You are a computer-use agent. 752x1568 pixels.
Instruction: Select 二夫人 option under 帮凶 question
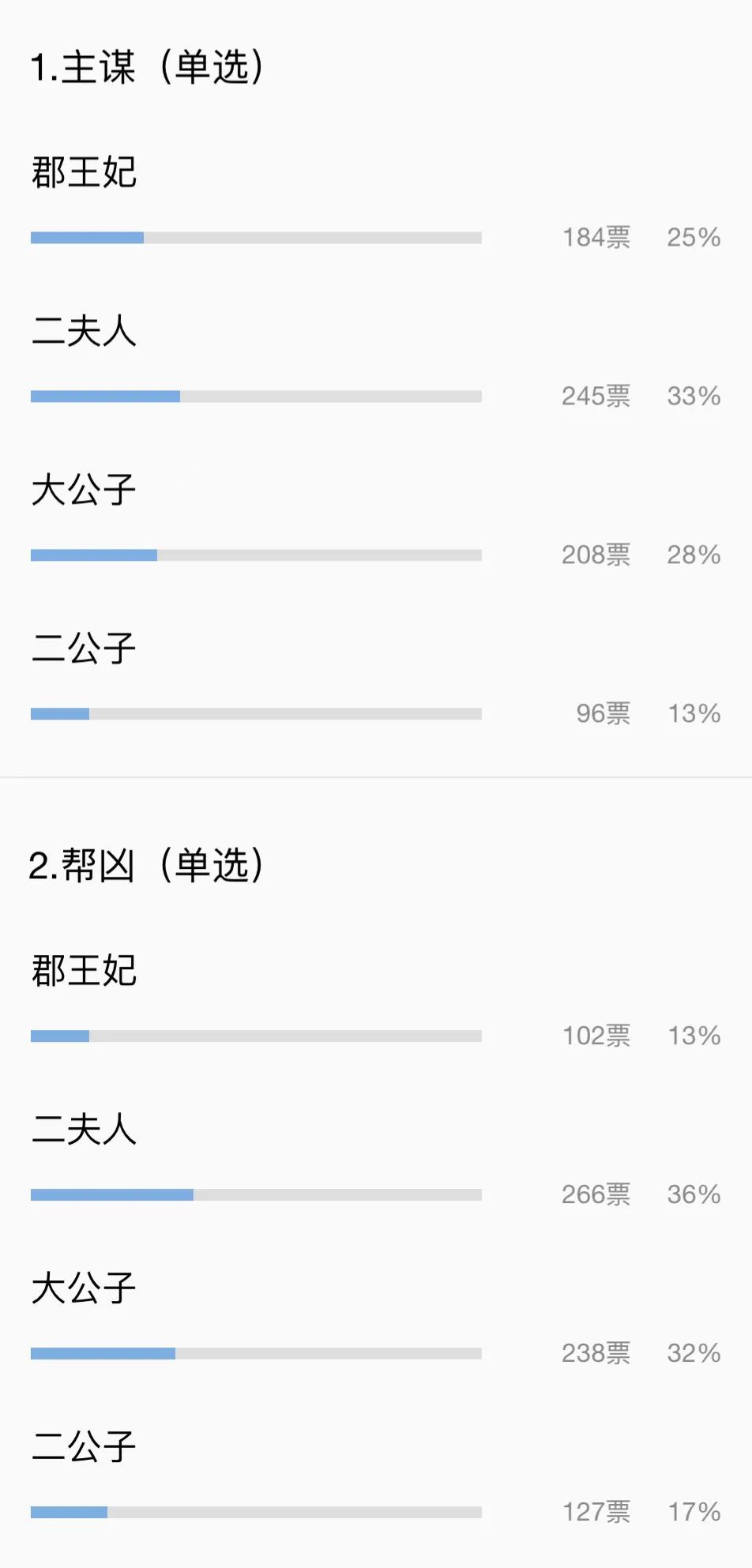(x=84, y=1129)
